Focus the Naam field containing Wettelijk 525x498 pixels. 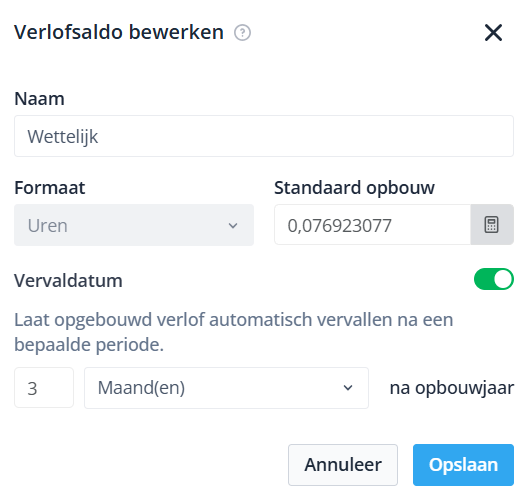click(x=264, y=136)
